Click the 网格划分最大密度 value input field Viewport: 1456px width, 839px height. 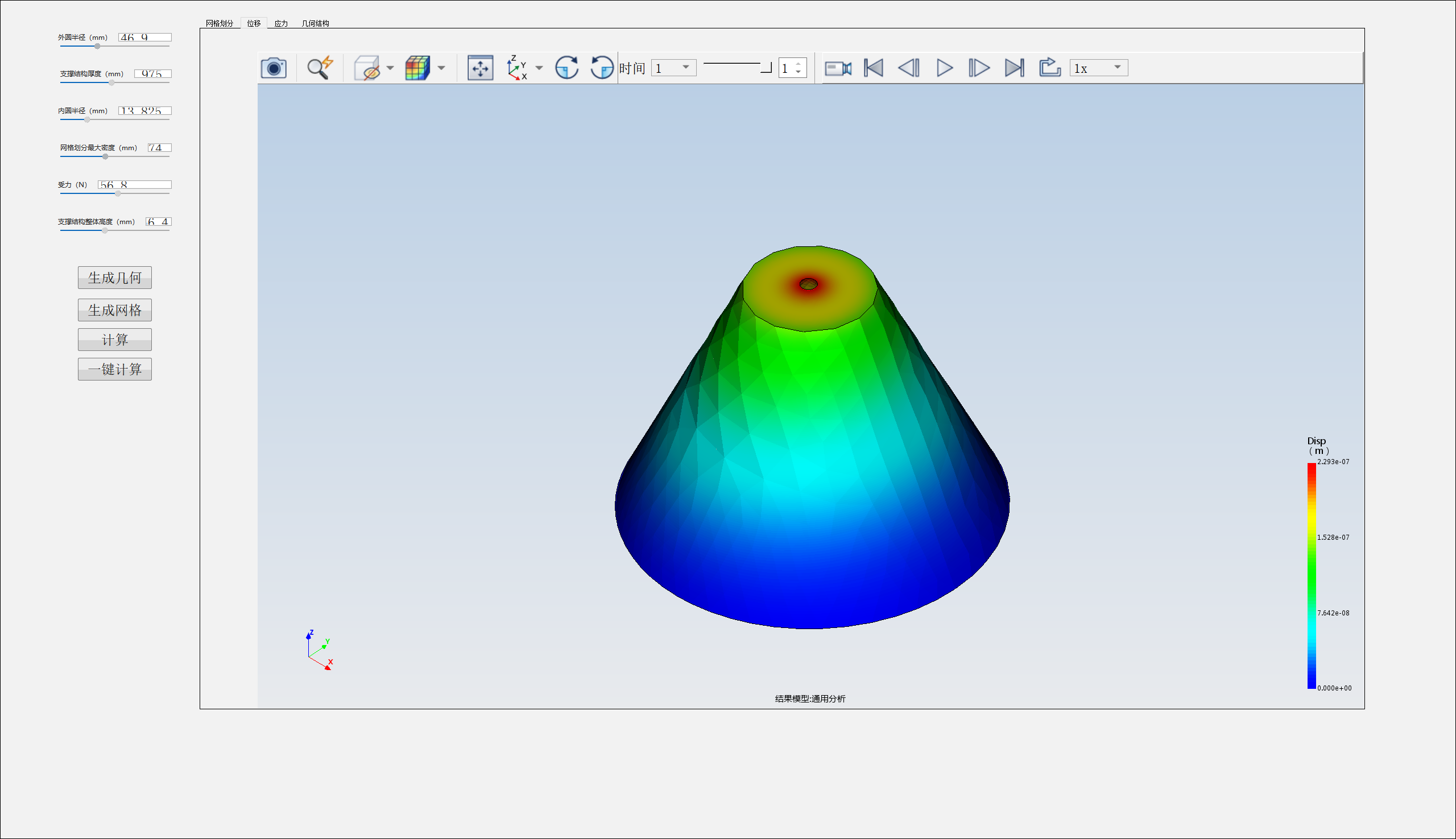pyautogui.click(x=160, y=147)
